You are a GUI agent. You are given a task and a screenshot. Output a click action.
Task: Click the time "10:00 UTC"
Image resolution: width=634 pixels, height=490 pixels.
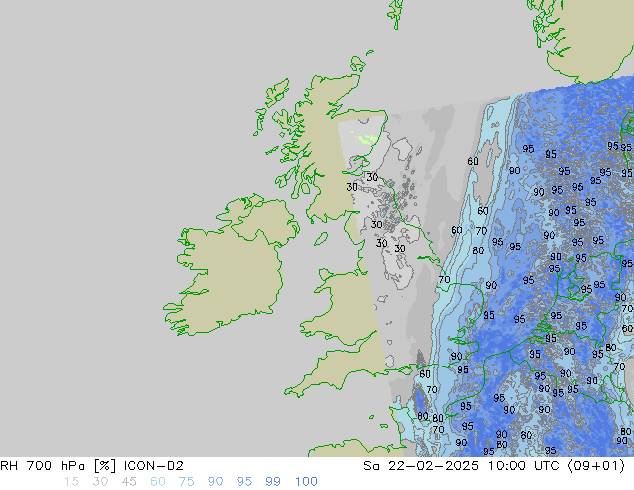[524, 466]
